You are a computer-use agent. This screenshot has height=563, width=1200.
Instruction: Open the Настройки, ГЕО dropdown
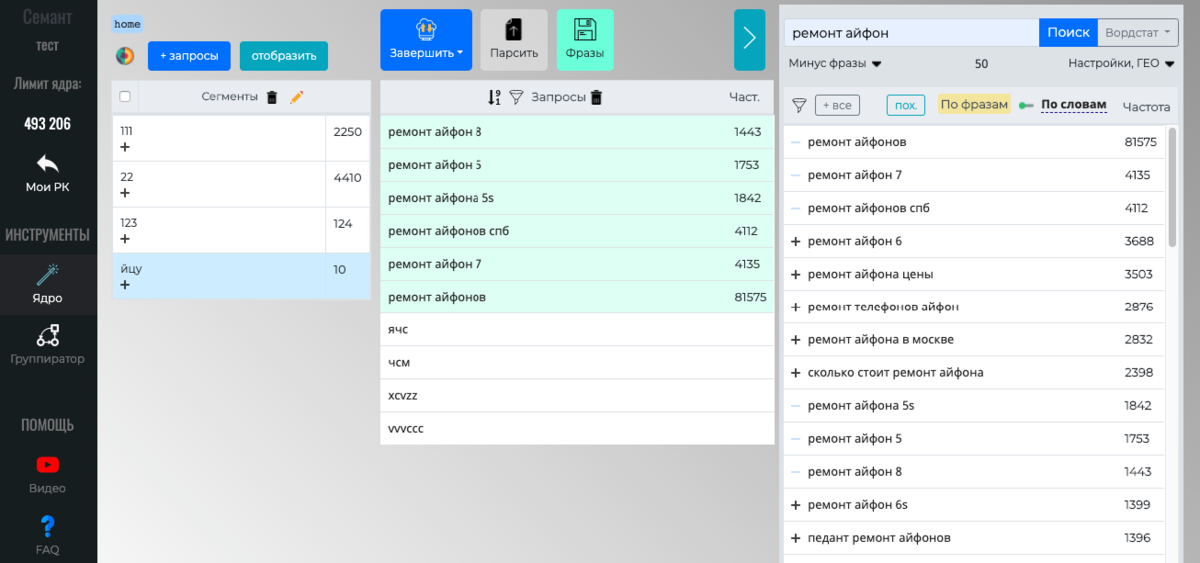pos(1120,63)
